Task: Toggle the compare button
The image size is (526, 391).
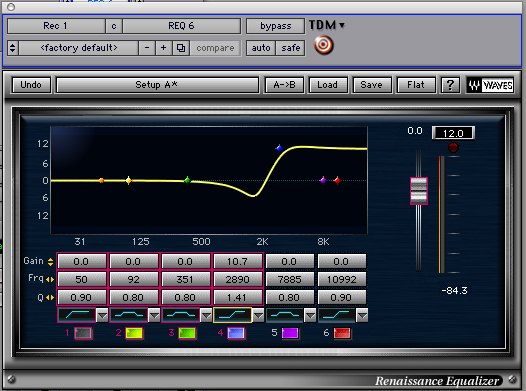Action: click(215, 48)
